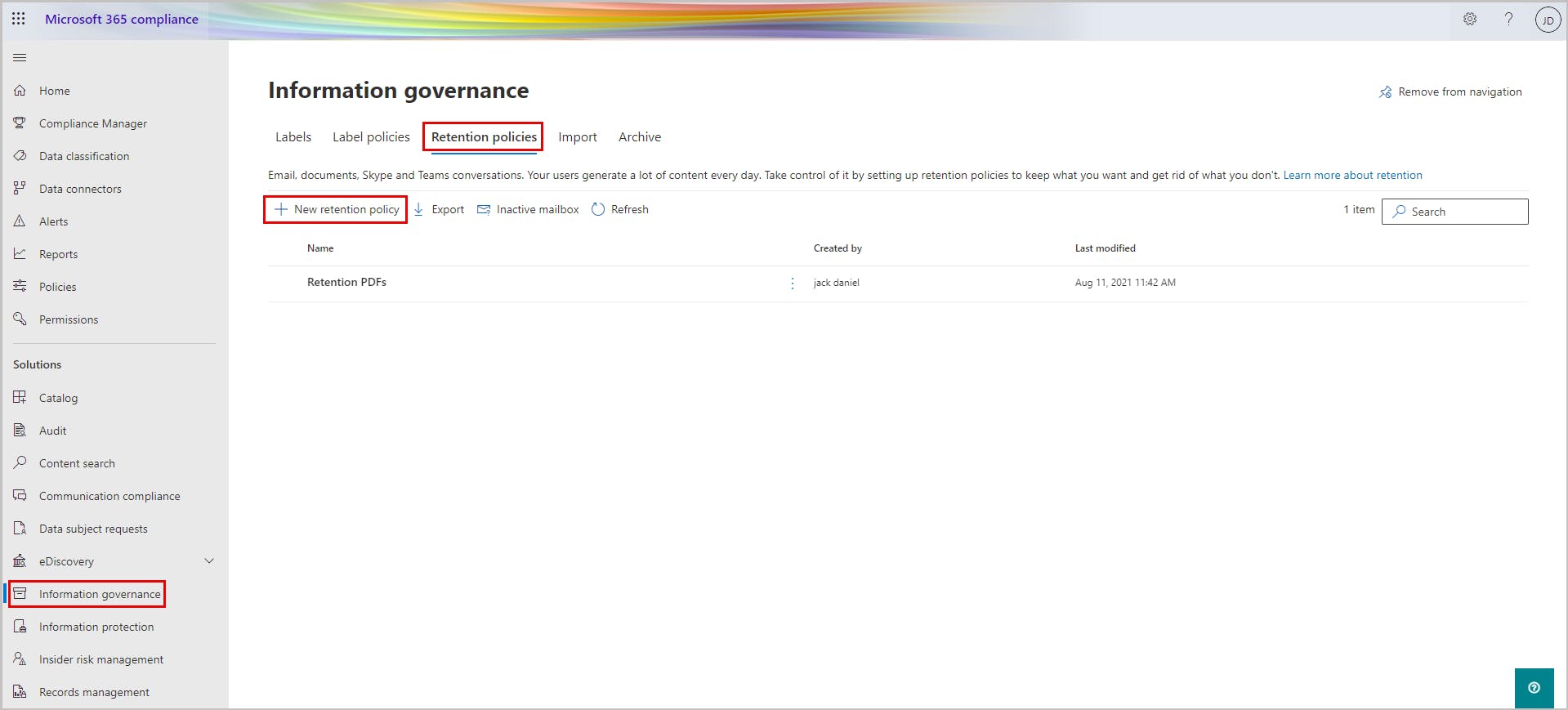Switch to the Labels tab

(293, 137)
